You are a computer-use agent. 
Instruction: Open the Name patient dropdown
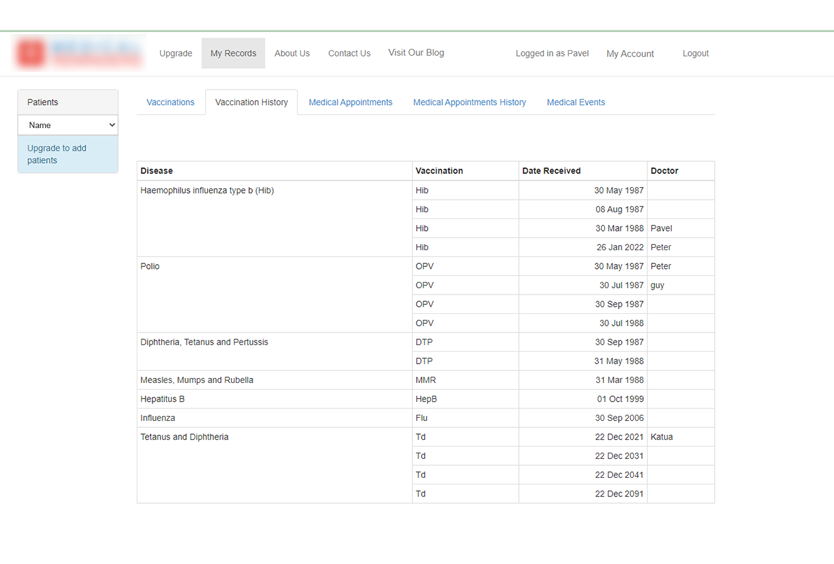coord(68,125)
